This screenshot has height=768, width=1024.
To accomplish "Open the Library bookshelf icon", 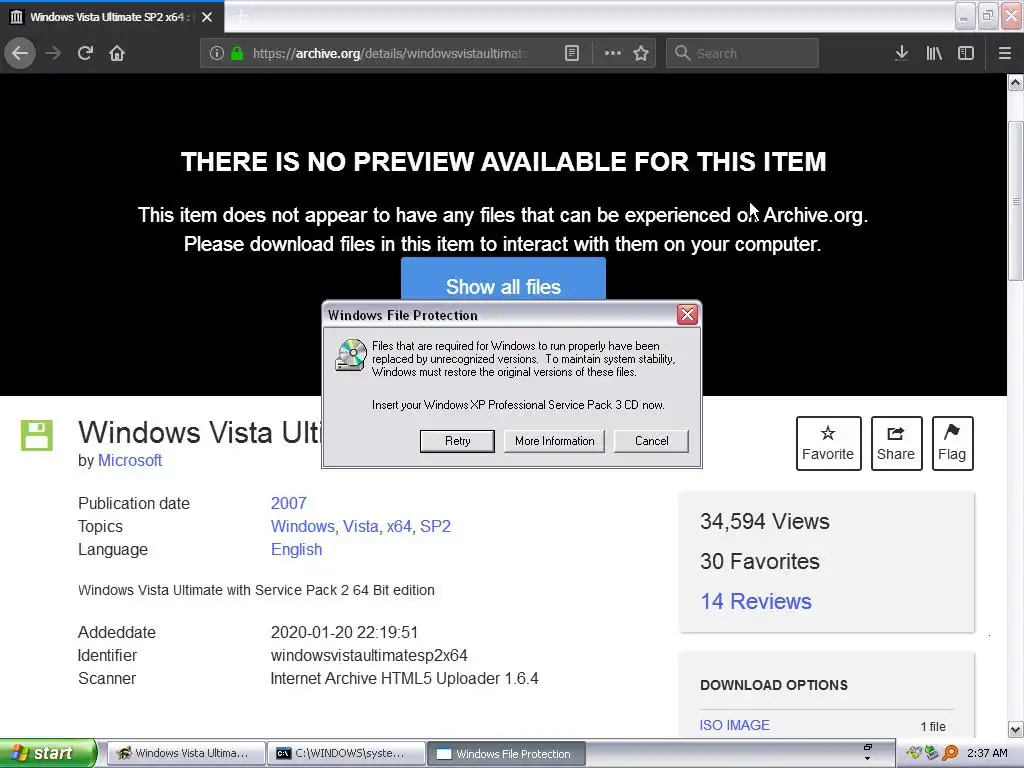I will click(934, 53).
